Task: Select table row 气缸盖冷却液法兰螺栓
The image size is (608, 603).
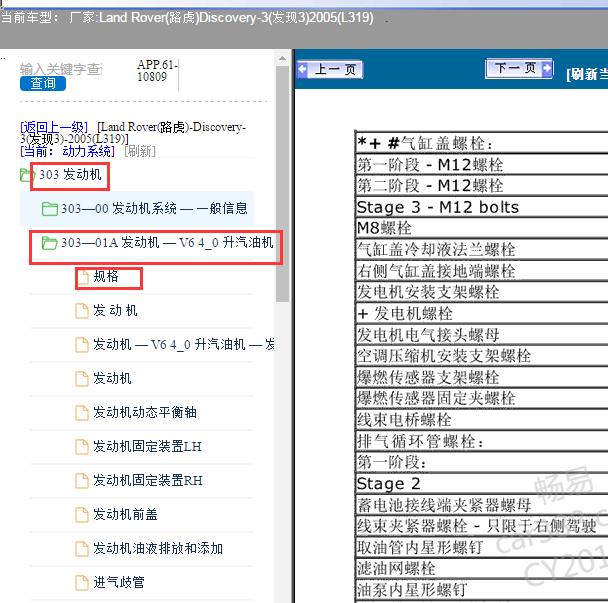Action: 482,249
